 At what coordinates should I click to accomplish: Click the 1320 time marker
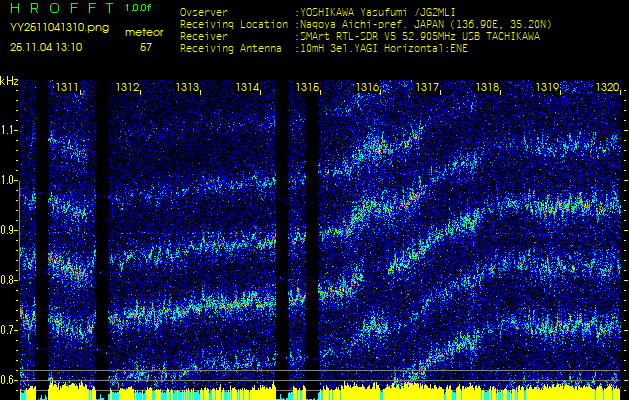point(607,87)
